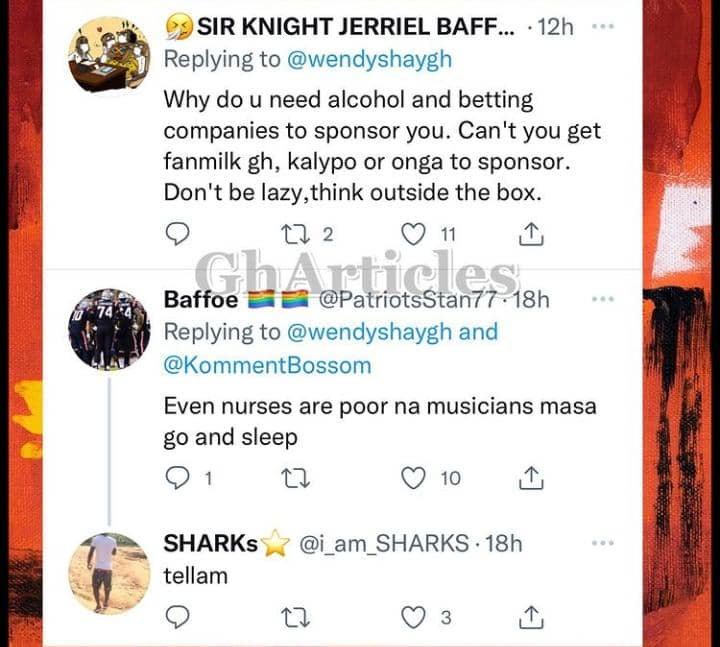The width and height of the screenshot is (720, 647).
Task: Share the SIR KNIGHT JERRIEL tweet
Action: click(x=531, y=234)
